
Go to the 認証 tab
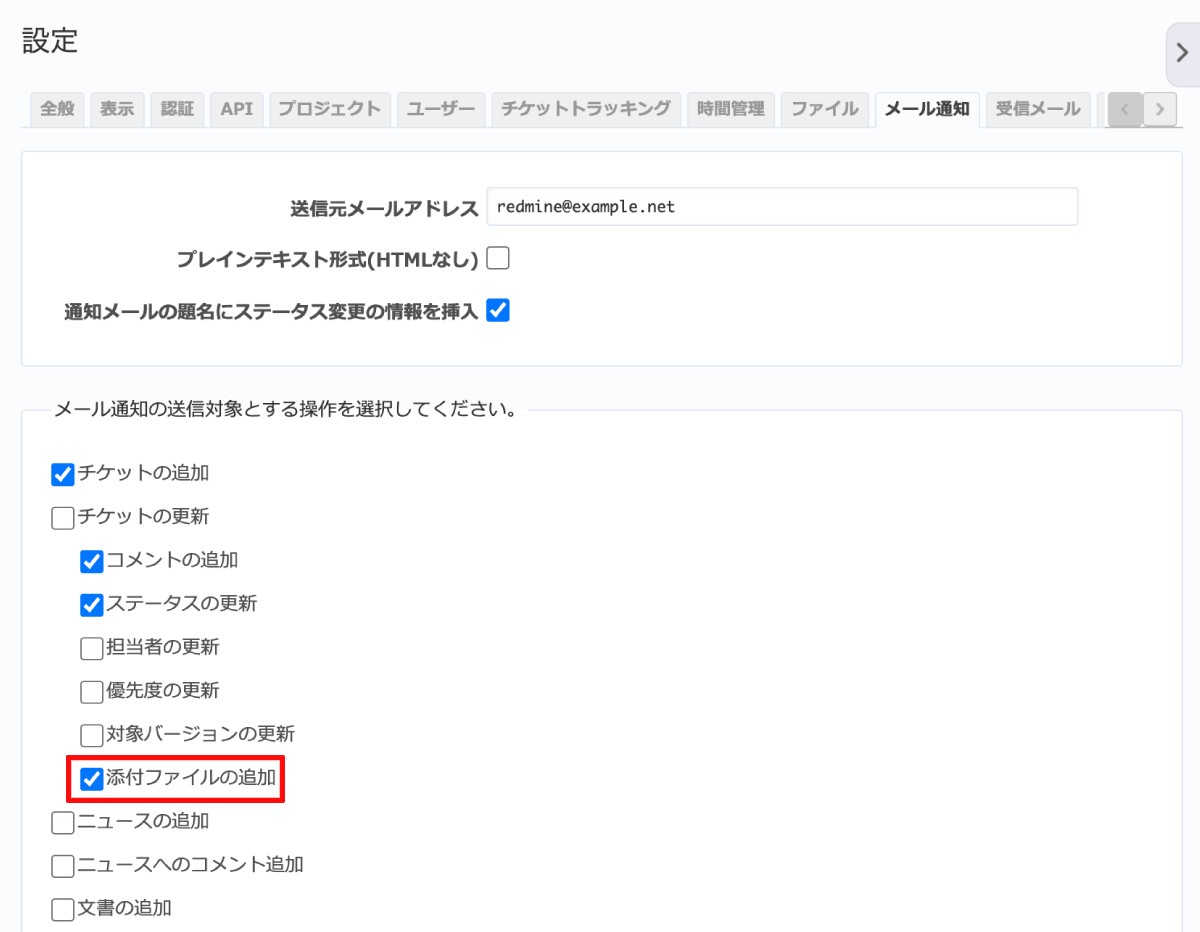point(178,109)
